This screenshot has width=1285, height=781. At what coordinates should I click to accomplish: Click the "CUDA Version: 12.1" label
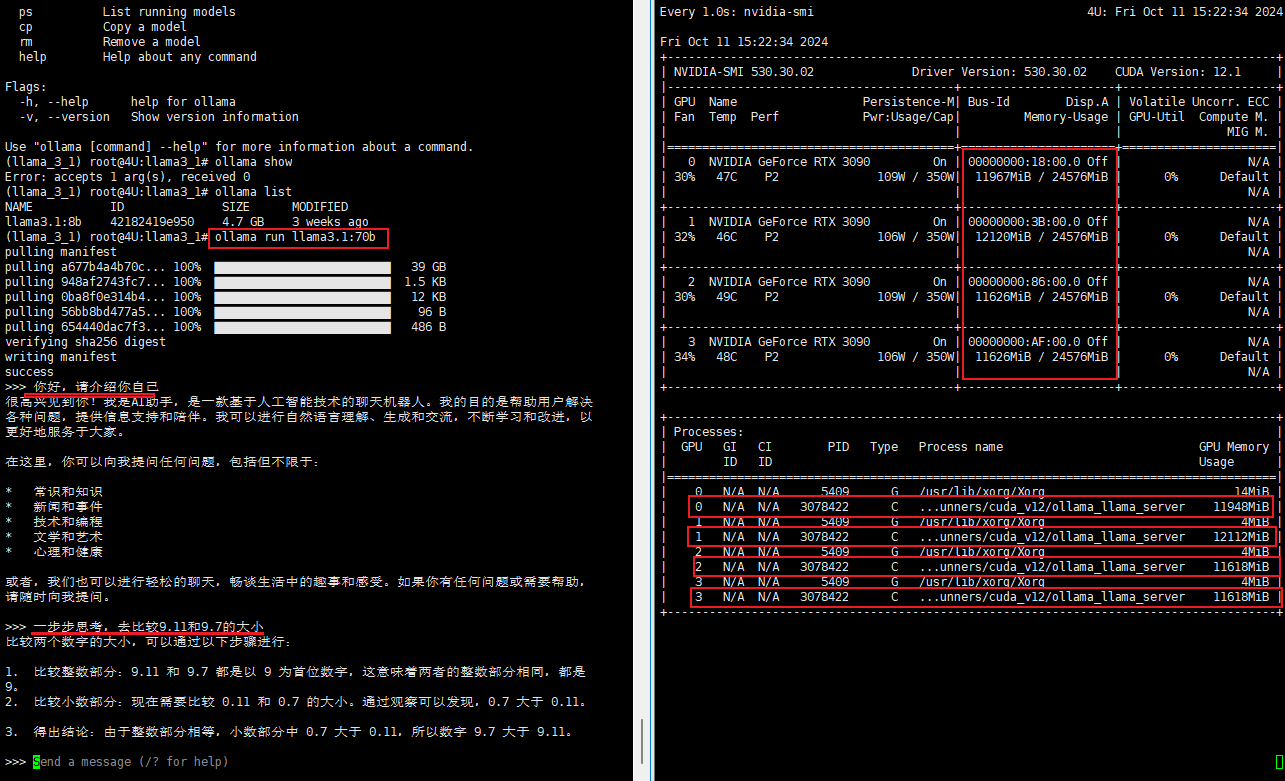1177,72
